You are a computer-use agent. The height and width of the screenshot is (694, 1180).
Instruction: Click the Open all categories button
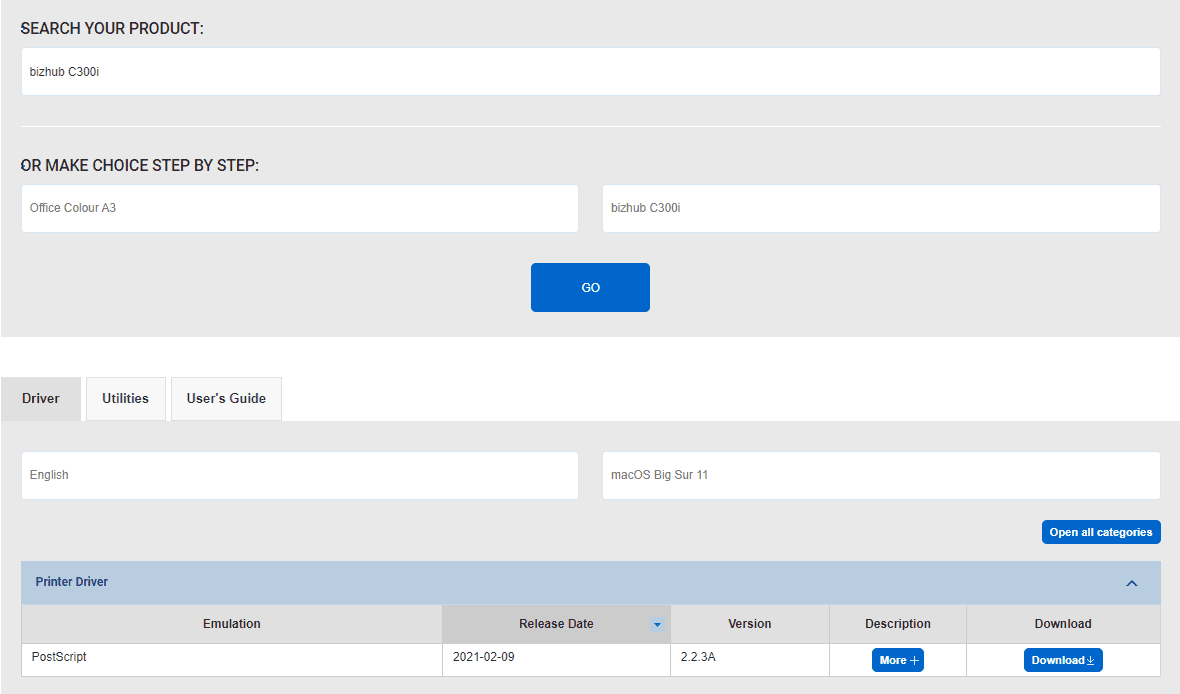1101,532
